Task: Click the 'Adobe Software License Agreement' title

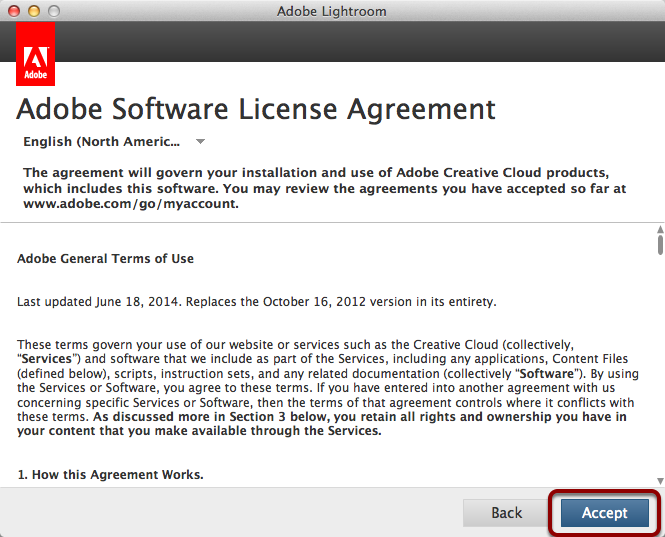Action: pyautogui.click(x=256, y=110)
